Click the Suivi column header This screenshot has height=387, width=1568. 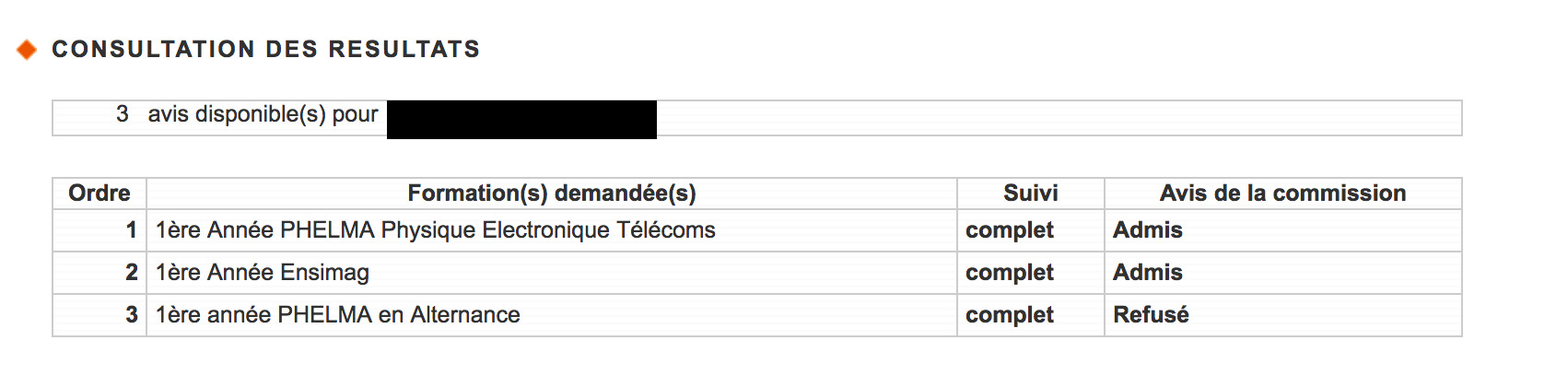pos(1030,193)
